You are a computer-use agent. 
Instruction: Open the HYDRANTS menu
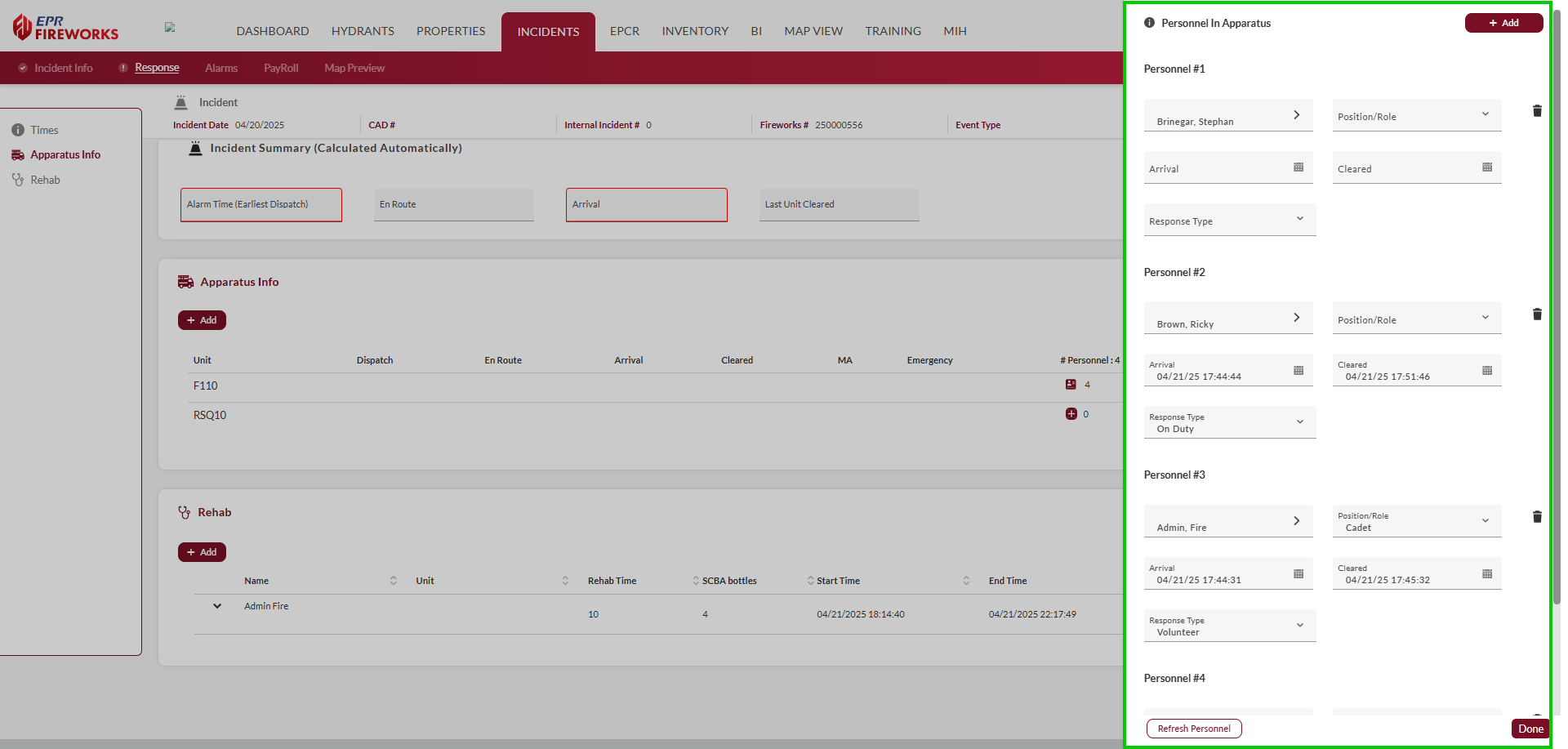pyautogui.click(x=363, y=31)
